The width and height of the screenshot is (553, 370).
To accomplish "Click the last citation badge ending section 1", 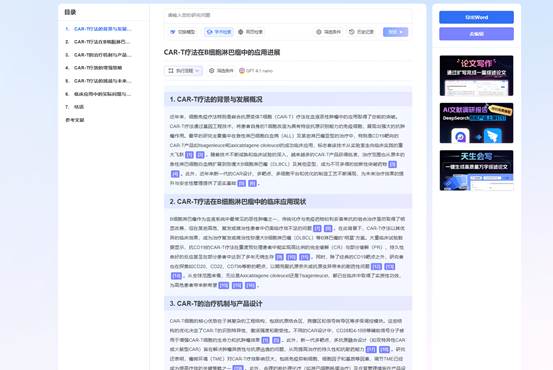I will click(x=252, y=183).
